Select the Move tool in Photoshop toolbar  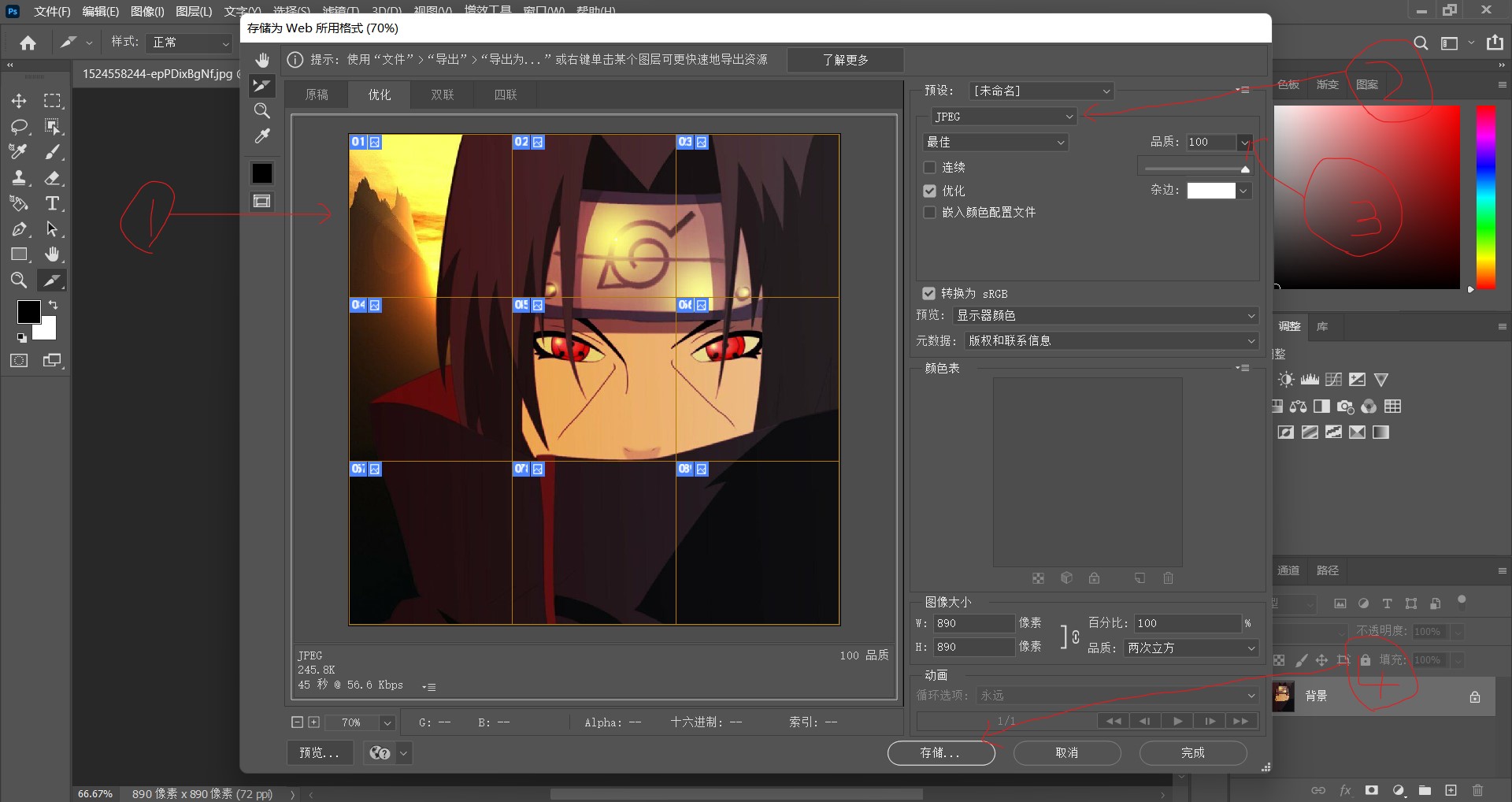[19, 101]
